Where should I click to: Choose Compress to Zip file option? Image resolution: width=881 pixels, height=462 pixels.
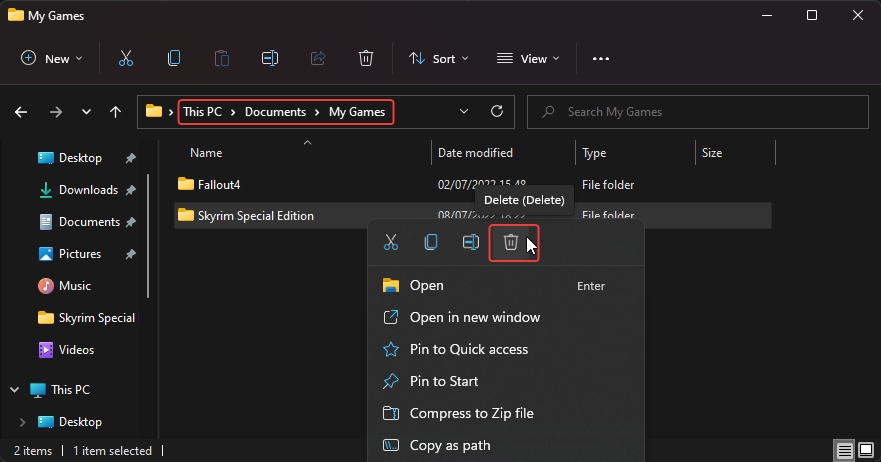[x=471, y=413]
